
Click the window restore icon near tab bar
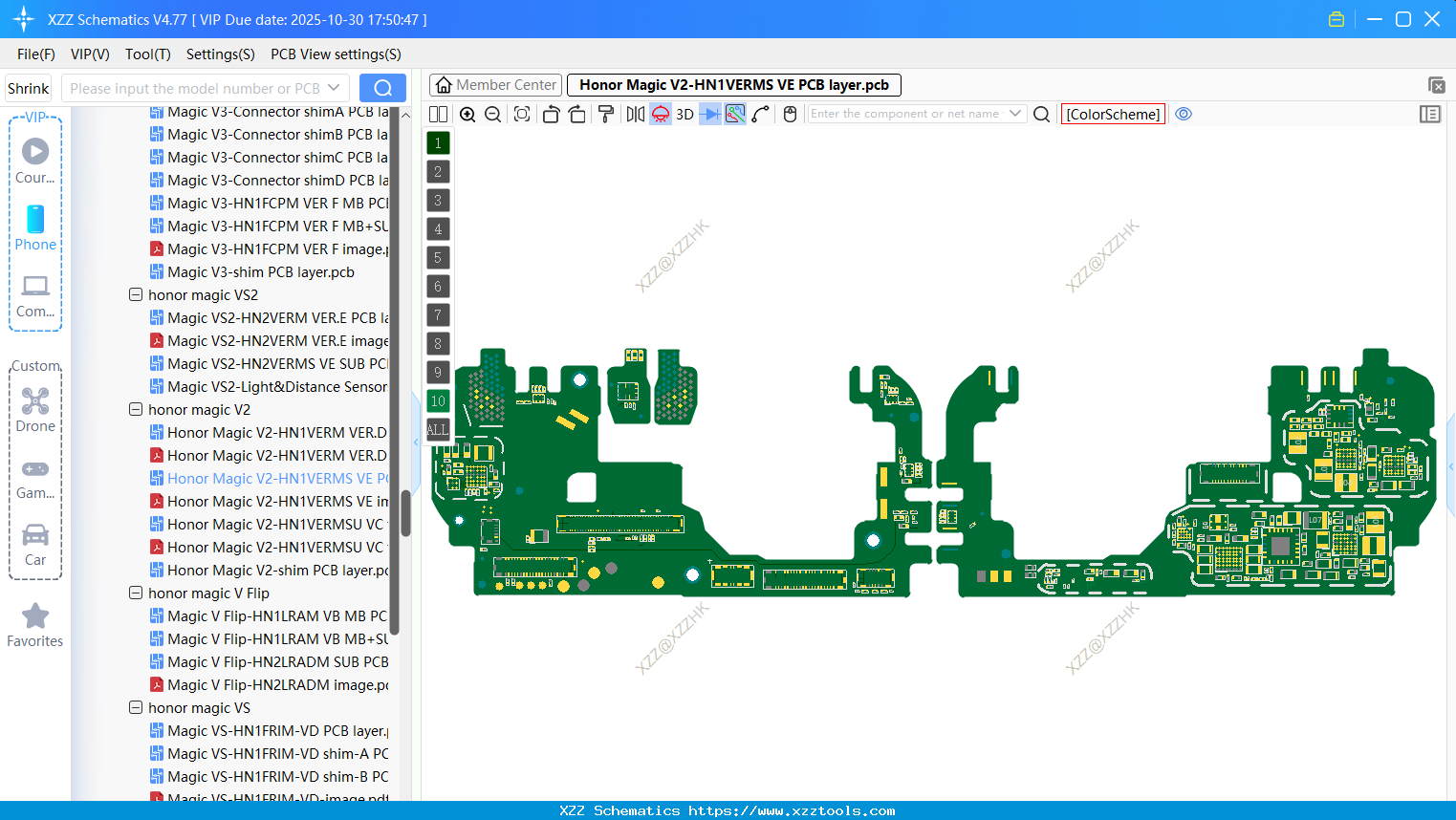tap(1436, 85)
